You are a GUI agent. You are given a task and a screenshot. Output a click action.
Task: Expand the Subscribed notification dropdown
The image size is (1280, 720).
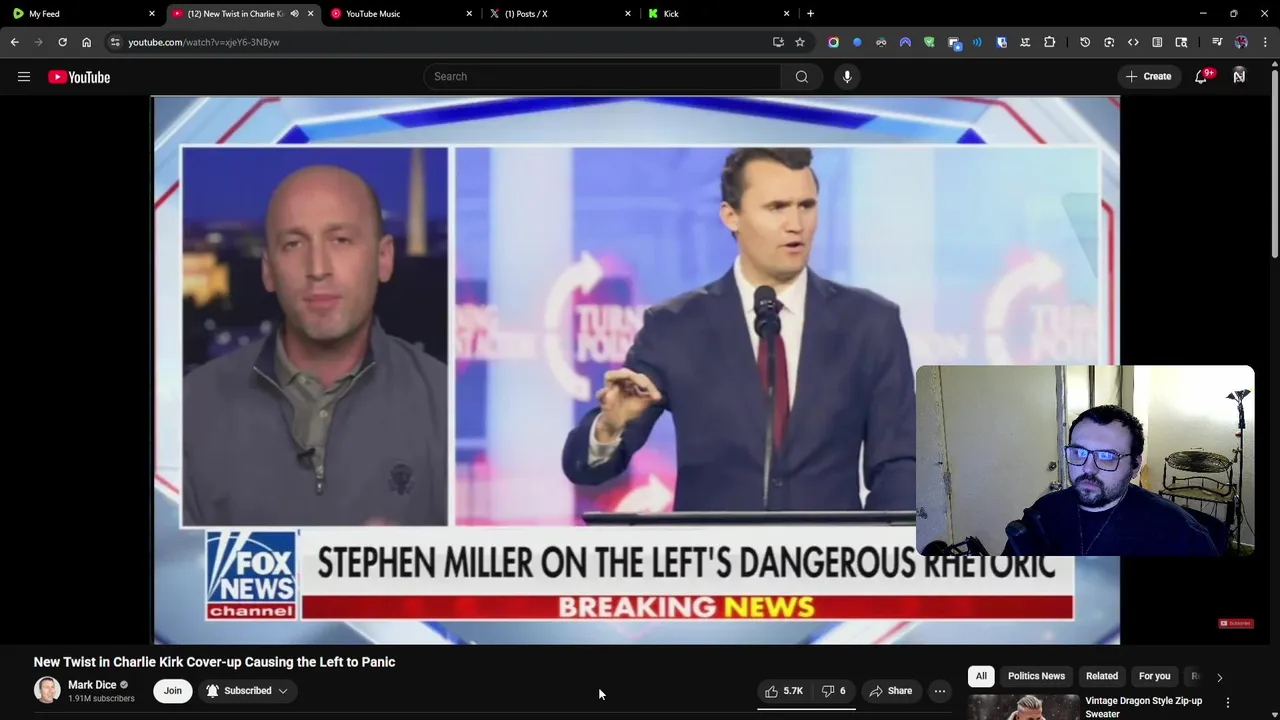(x=247, y=691)
